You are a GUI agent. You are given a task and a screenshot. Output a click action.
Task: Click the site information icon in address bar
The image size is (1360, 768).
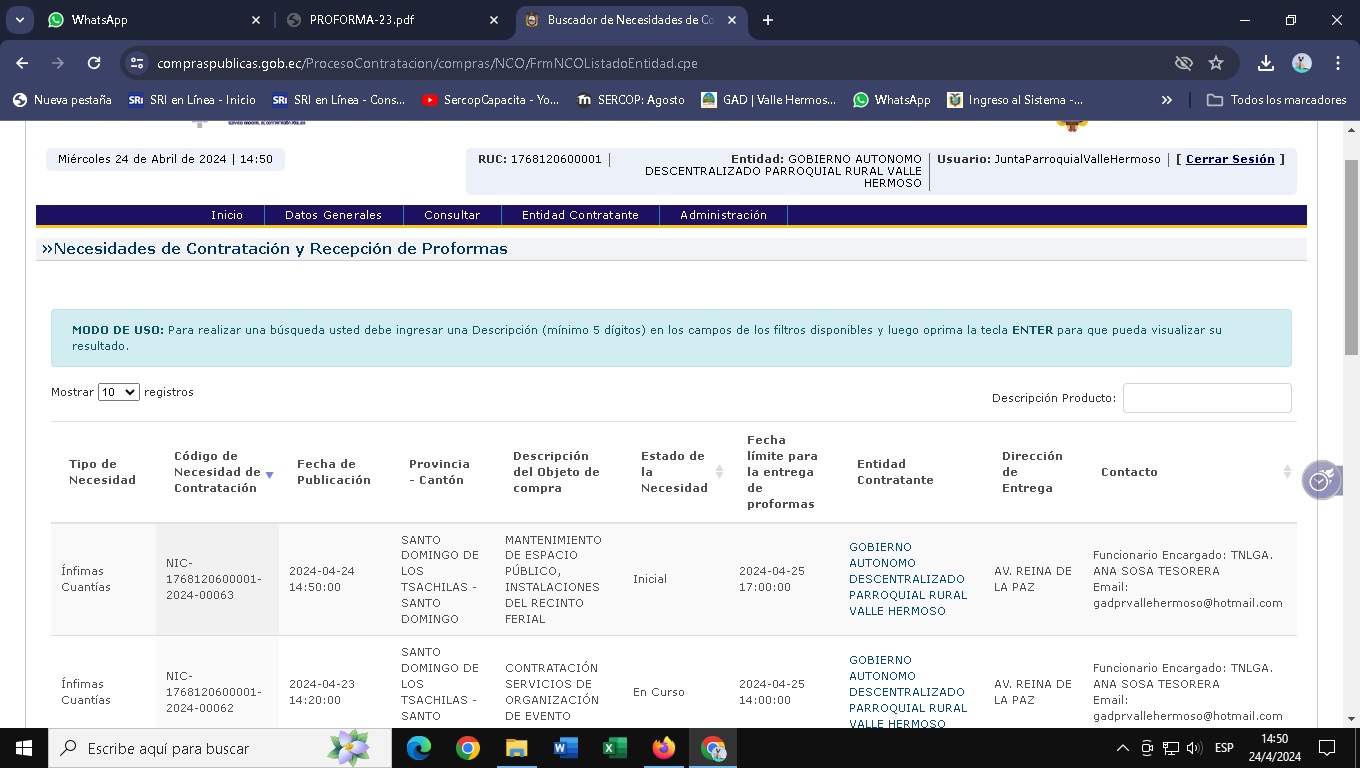pos(138,63)
